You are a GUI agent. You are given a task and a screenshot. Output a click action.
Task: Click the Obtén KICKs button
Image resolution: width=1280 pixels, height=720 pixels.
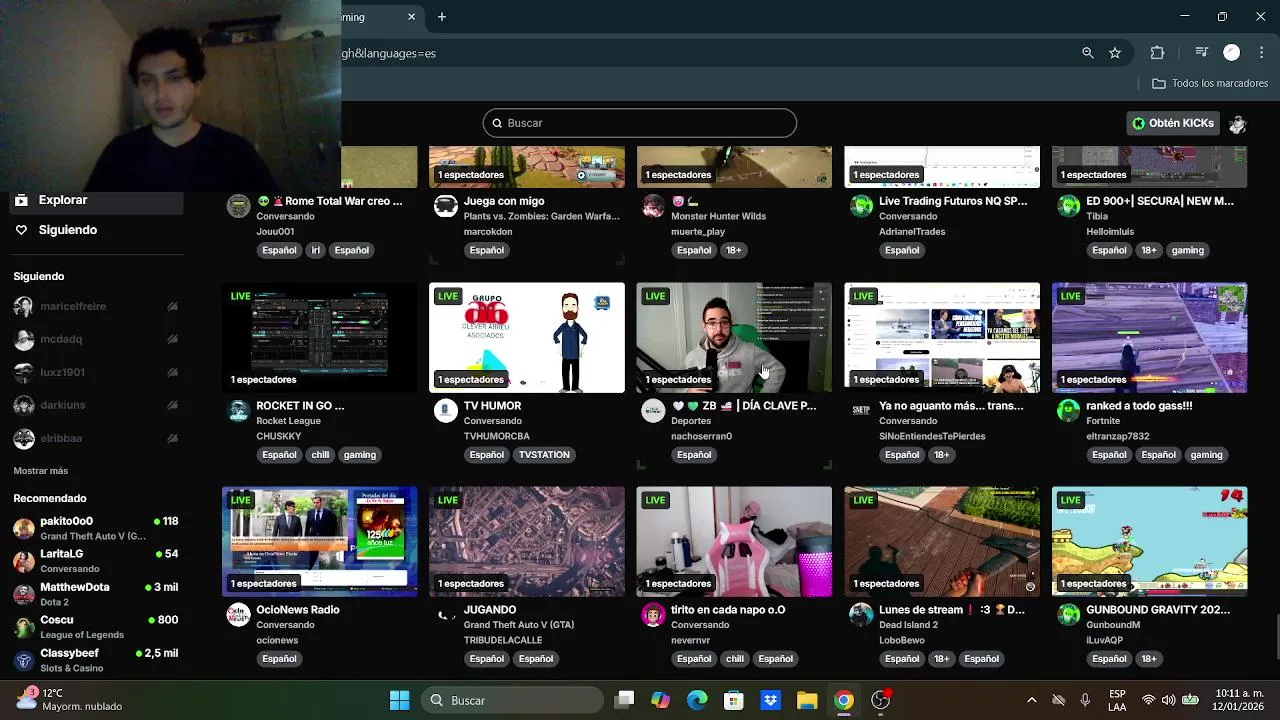pyautogui.click(x=1172, y=123)
